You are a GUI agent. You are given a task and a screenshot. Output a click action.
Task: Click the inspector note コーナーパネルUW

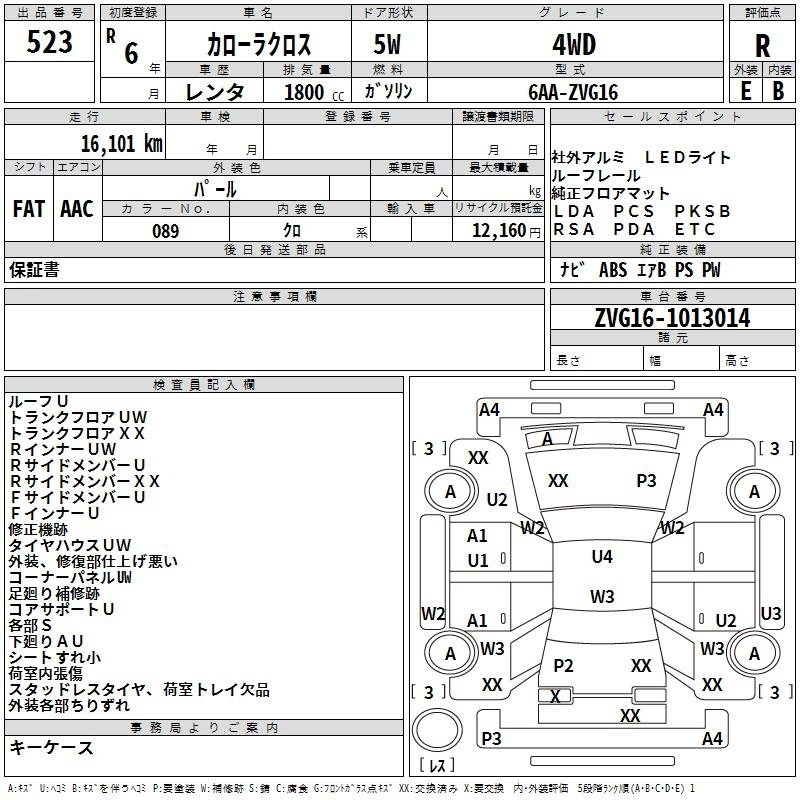(x=70, y=577)
